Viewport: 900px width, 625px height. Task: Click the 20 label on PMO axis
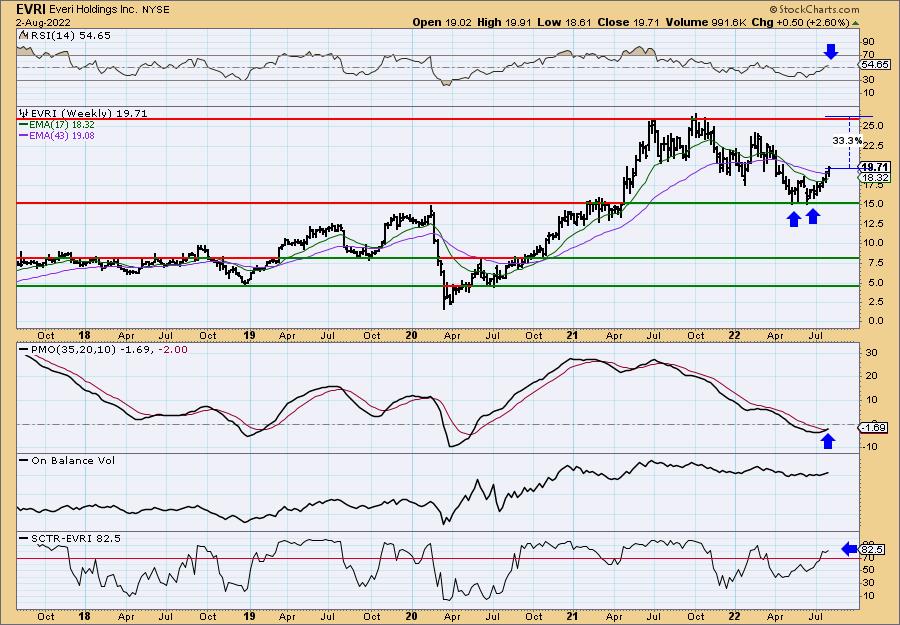coord(870,375)
